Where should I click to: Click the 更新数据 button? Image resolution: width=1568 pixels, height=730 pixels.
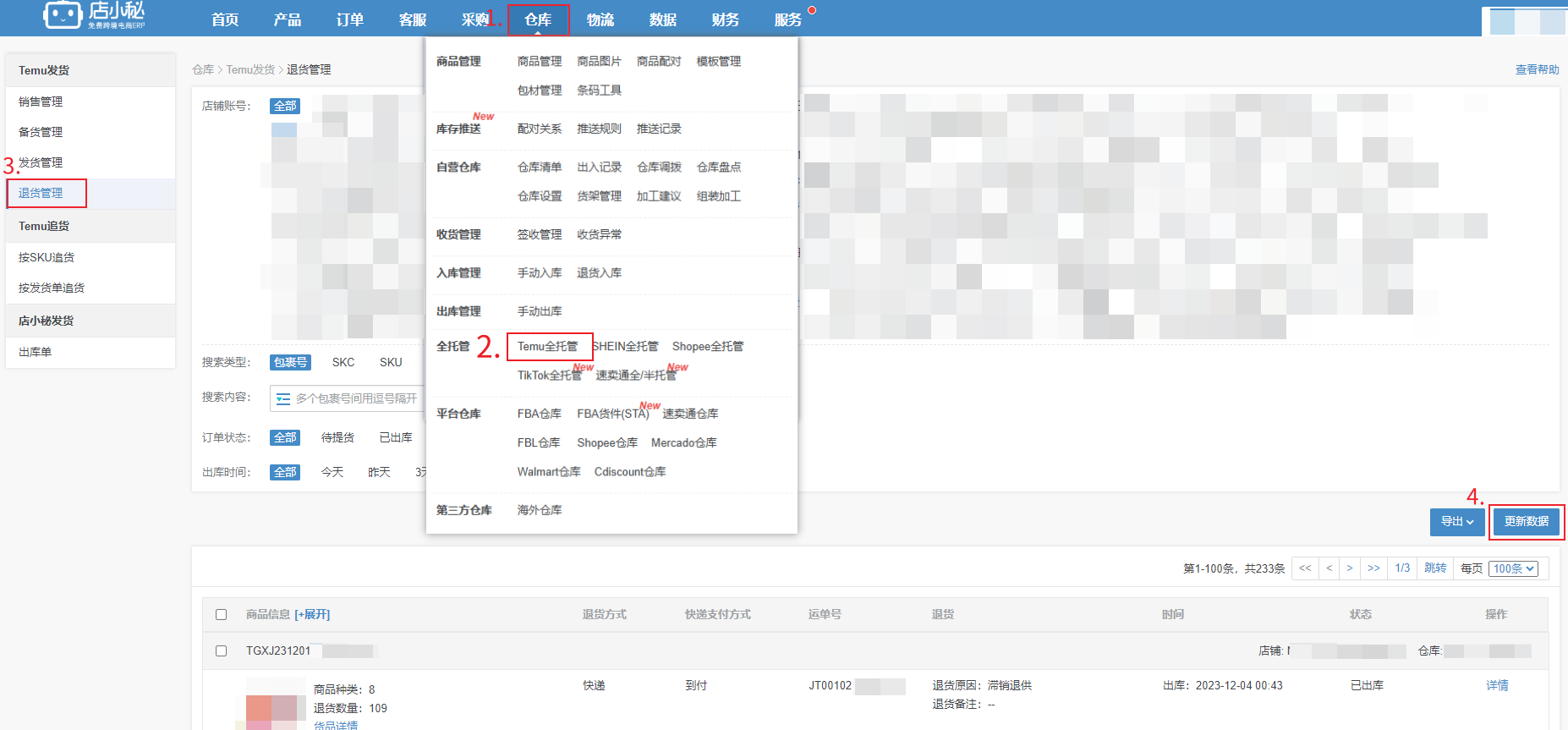click(1527, 522)
